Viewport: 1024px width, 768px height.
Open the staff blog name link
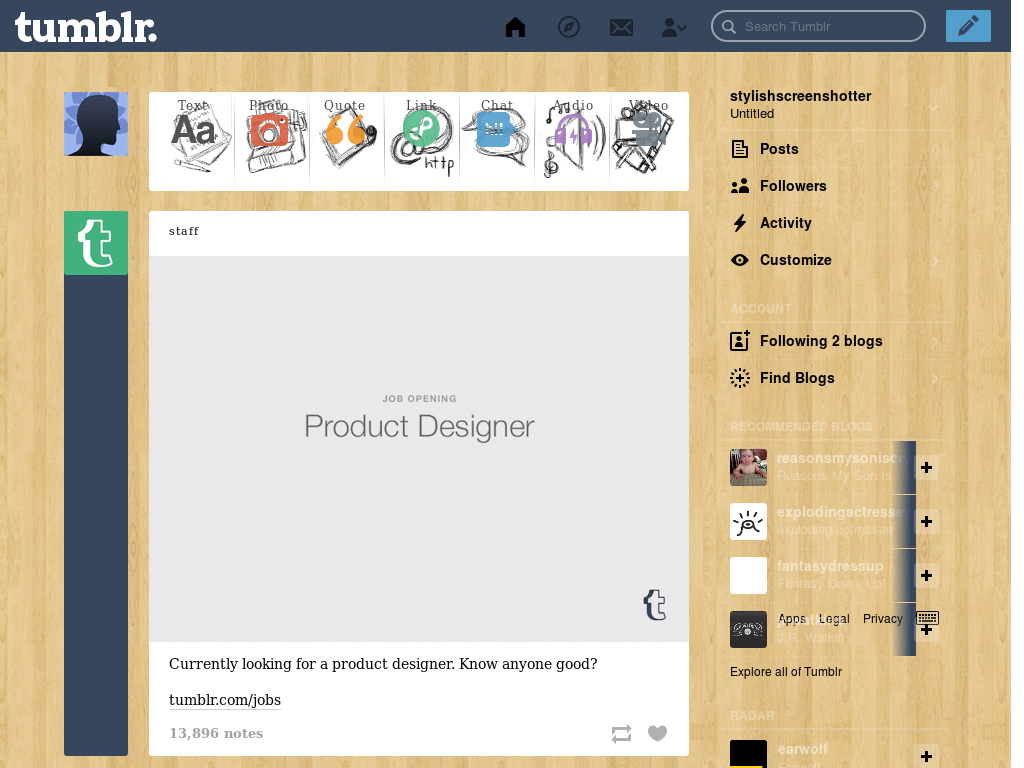(x=184, y=231)
